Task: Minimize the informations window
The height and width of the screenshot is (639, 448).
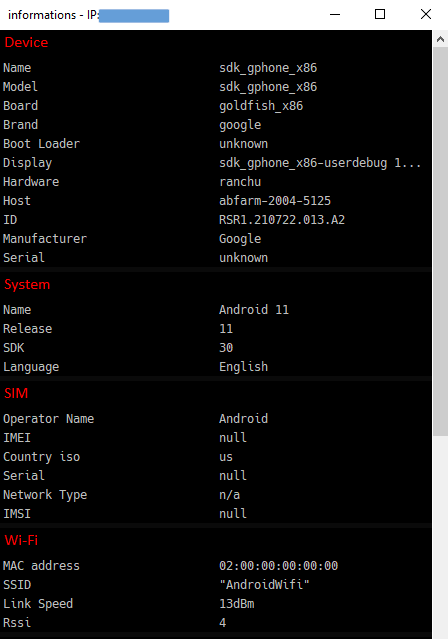Action: click(335, 15)
